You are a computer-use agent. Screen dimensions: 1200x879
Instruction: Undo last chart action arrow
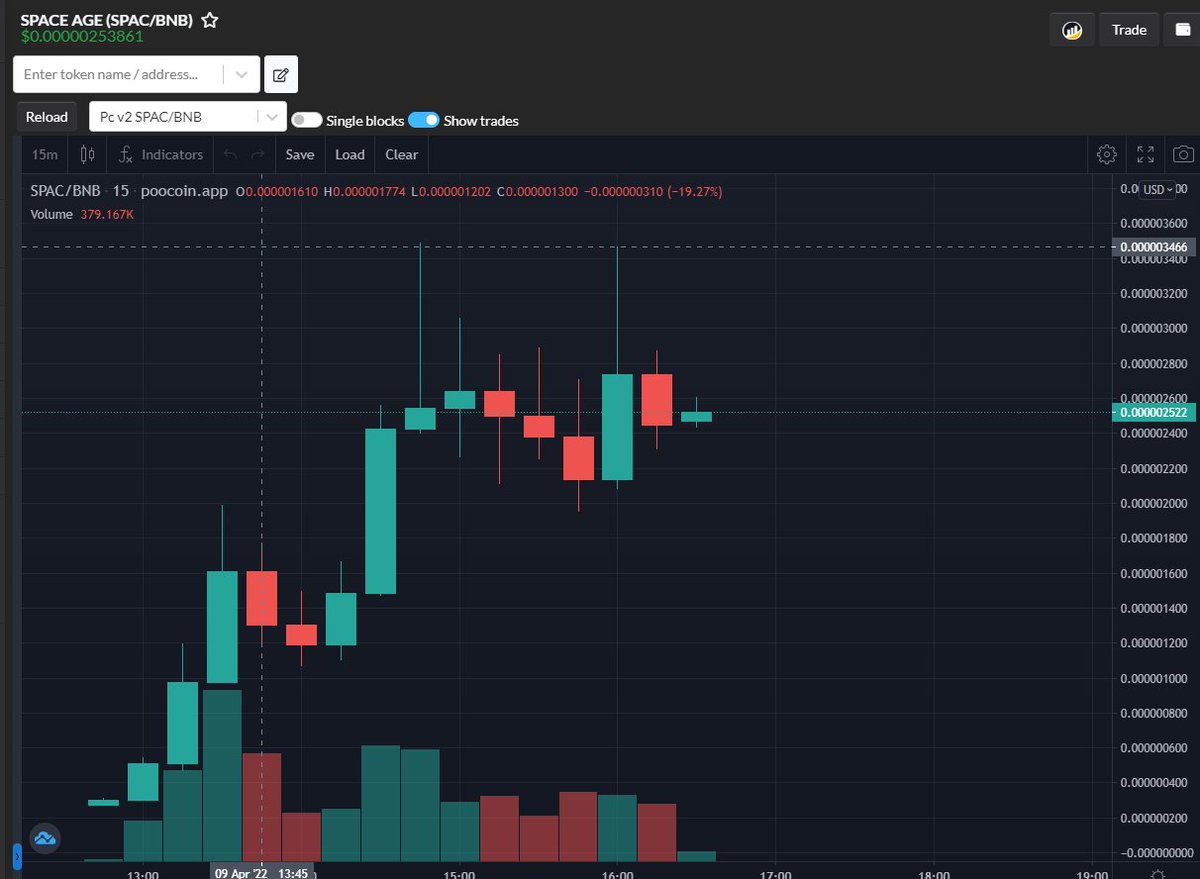pyautogui.click(x=231, y=154)
